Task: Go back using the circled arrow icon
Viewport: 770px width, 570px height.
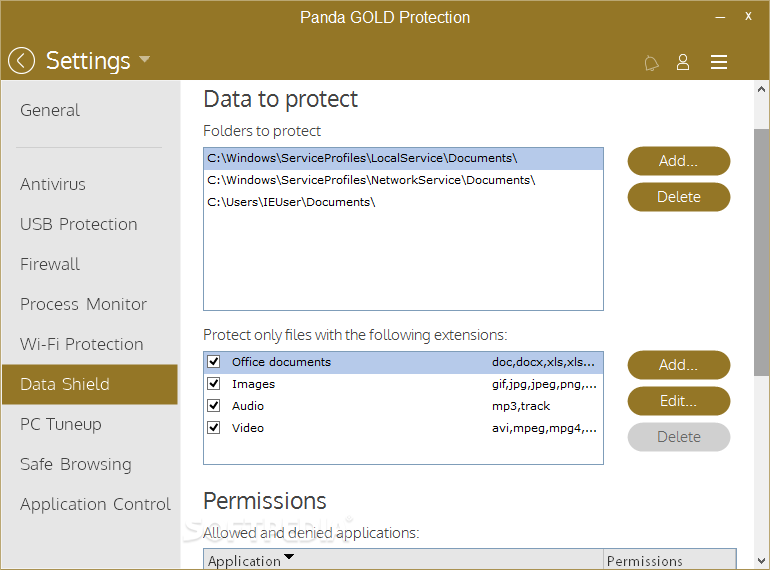Action: 21,60
